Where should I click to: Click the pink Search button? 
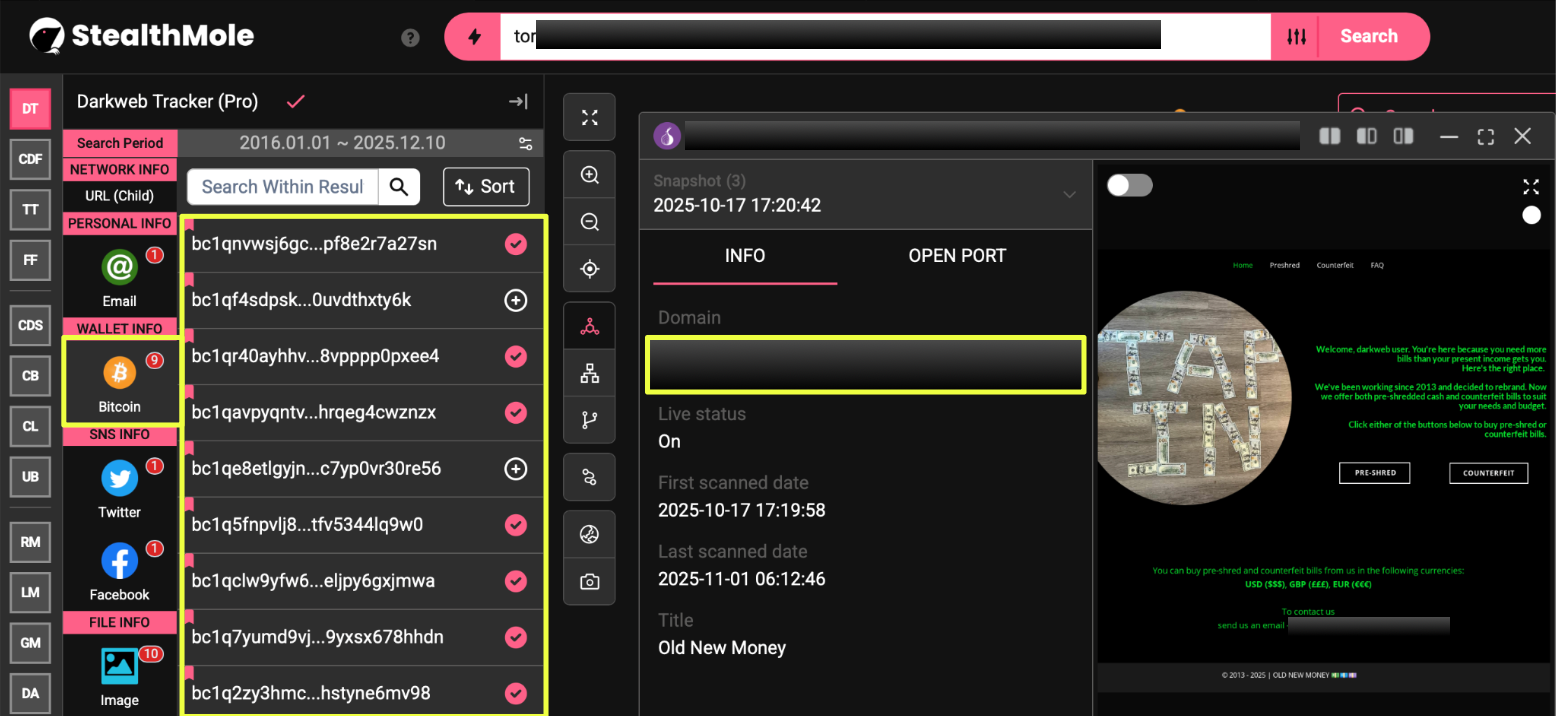coord(1368,37)
